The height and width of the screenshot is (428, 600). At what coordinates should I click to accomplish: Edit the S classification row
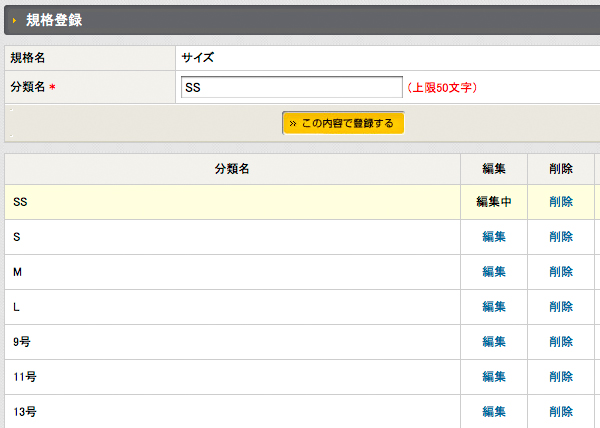click(x=494, y=237)
